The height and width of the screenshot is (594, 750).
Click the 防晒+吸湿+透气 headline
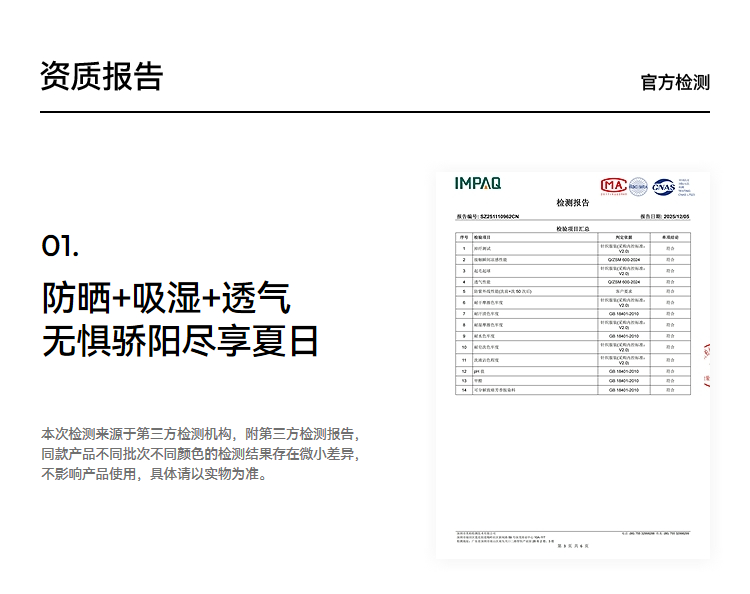(166, 297)
